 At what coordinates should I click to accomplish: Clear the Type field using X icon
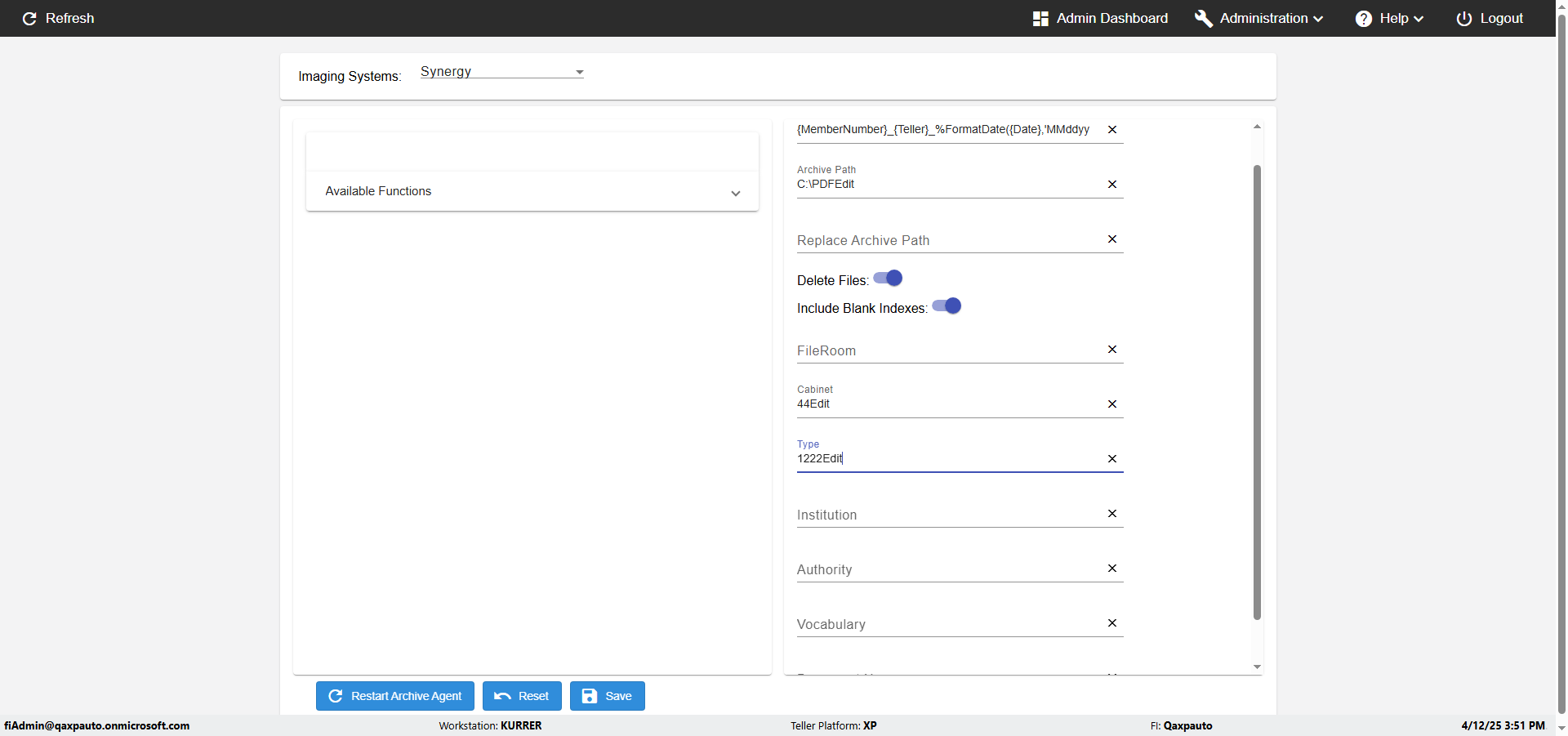(x=1111, y=459)
